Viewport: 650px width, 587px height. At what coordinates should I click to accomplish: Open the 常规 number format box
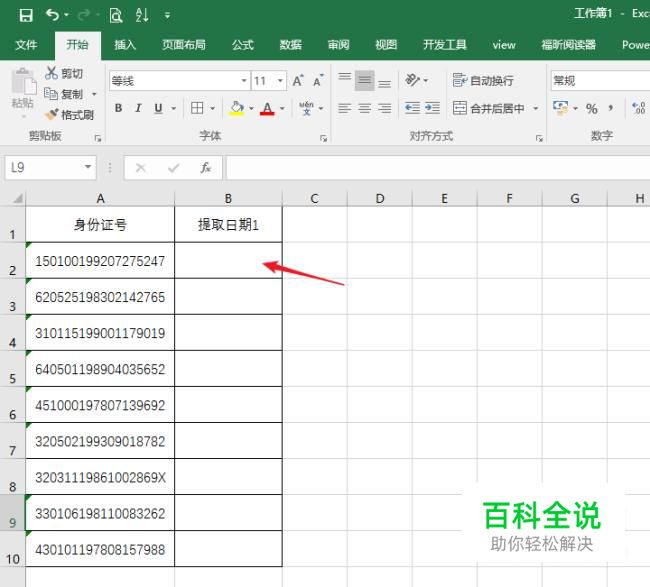tap(600, 80)
